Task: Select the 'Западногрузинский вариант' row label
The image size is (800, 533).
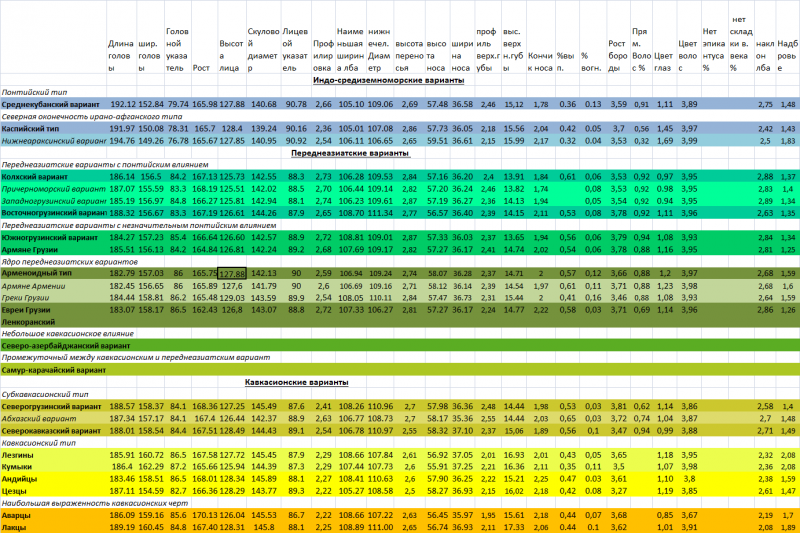Action: click(x=54, y=201)
